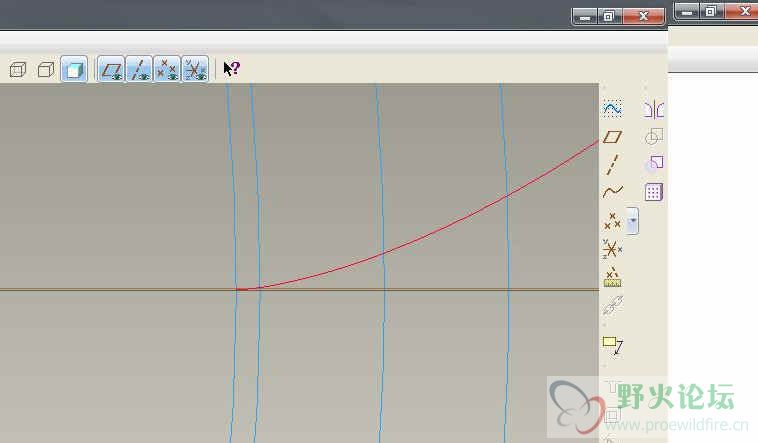Open the Sketch tool in right toolbar
The width and height of the screenshot is (758, 443).
click(x=612, y=108)
